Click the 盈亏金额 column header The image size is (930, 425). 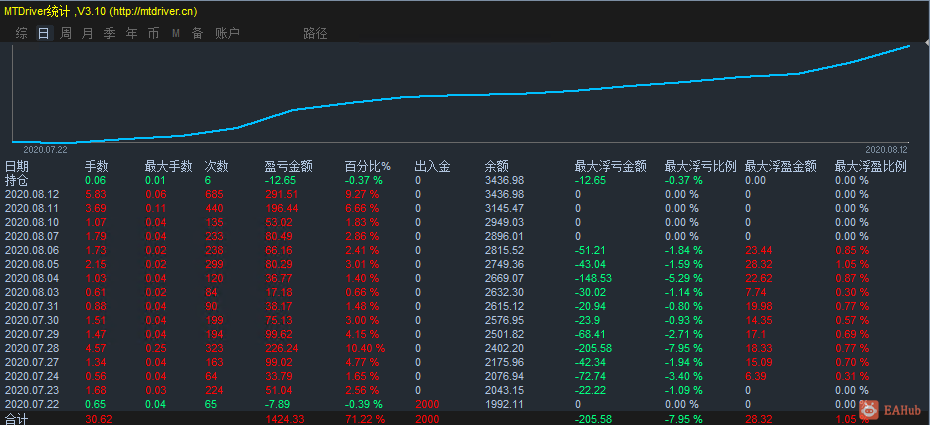pos(288,167)
